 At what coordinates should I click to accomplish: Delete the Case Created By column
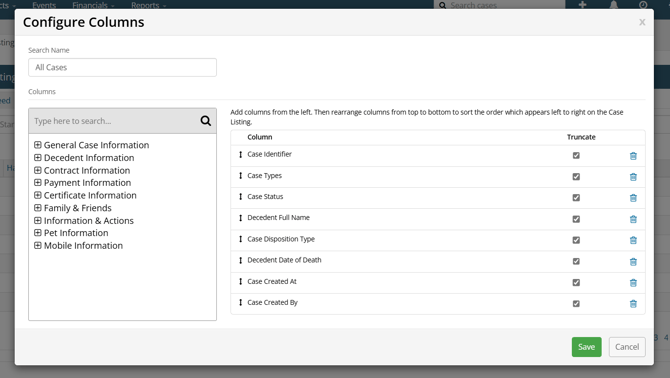point(633,304)
